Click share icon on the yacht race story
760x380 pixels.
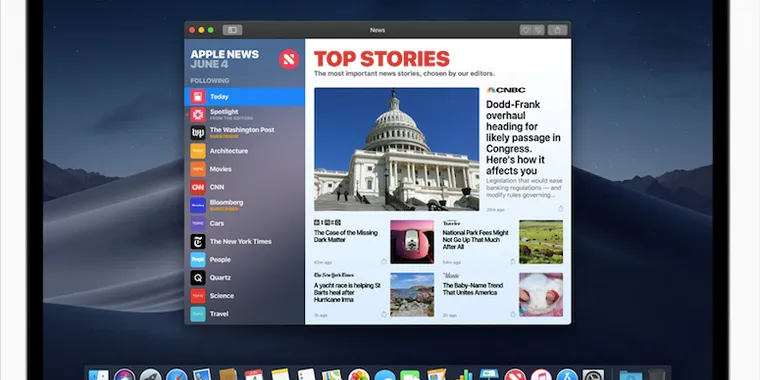pos(384,315)
